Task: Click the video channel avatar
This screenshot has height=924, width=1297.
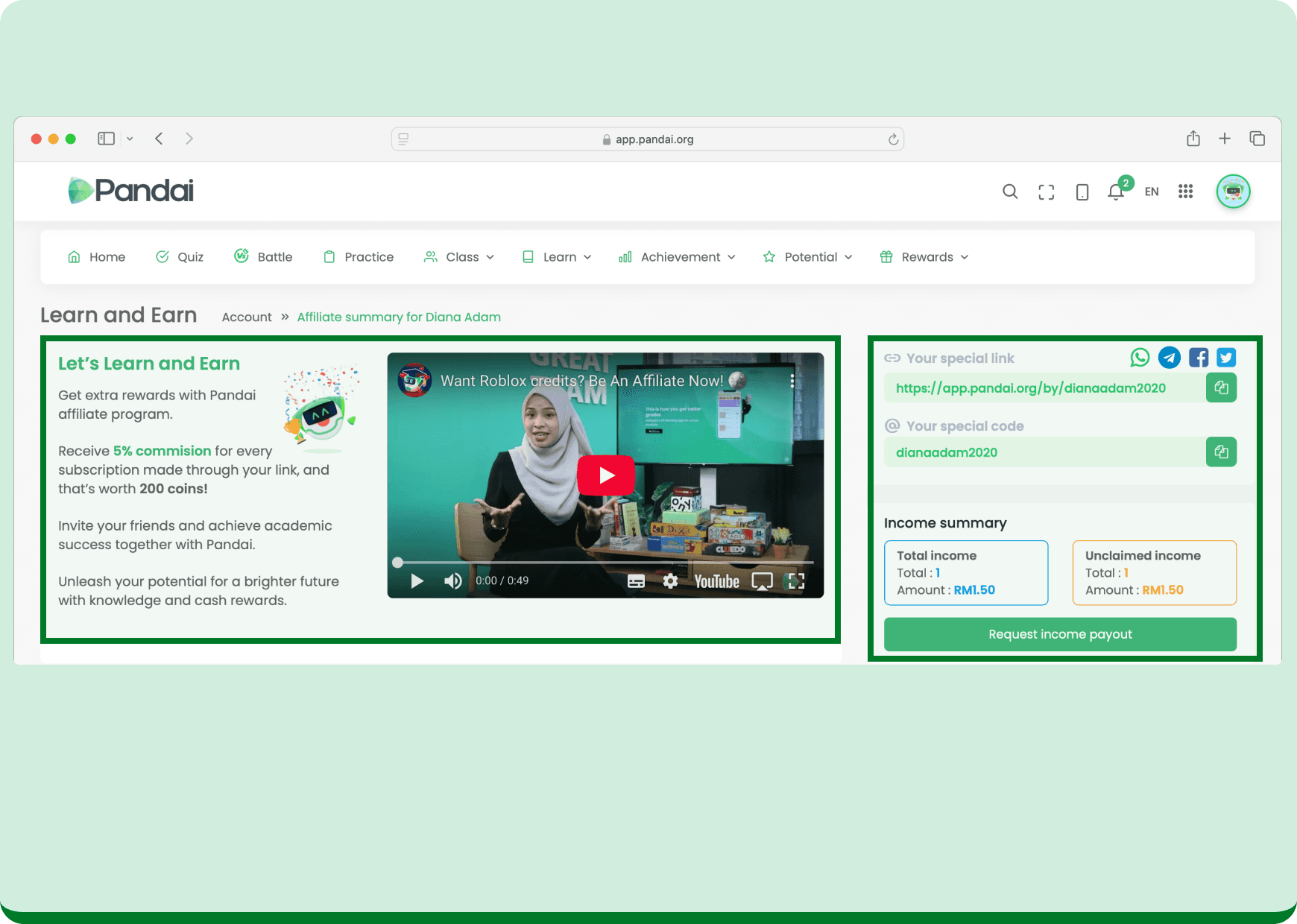Action: click(414, 381)
